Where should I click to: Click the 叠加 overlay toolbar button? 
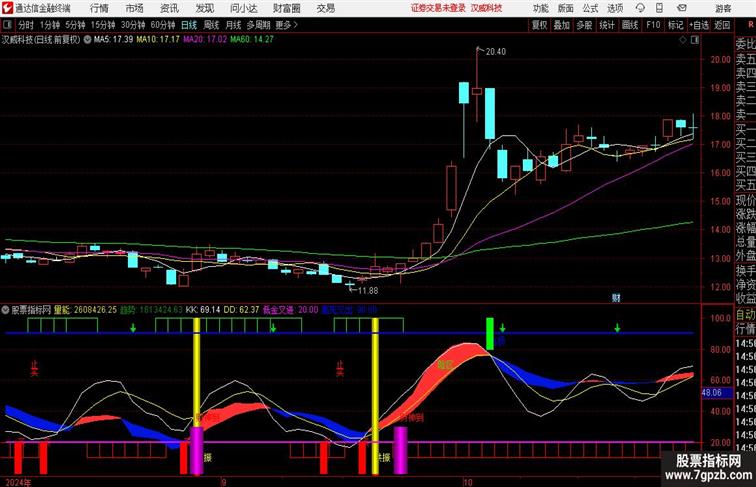[x=562, y=25]
